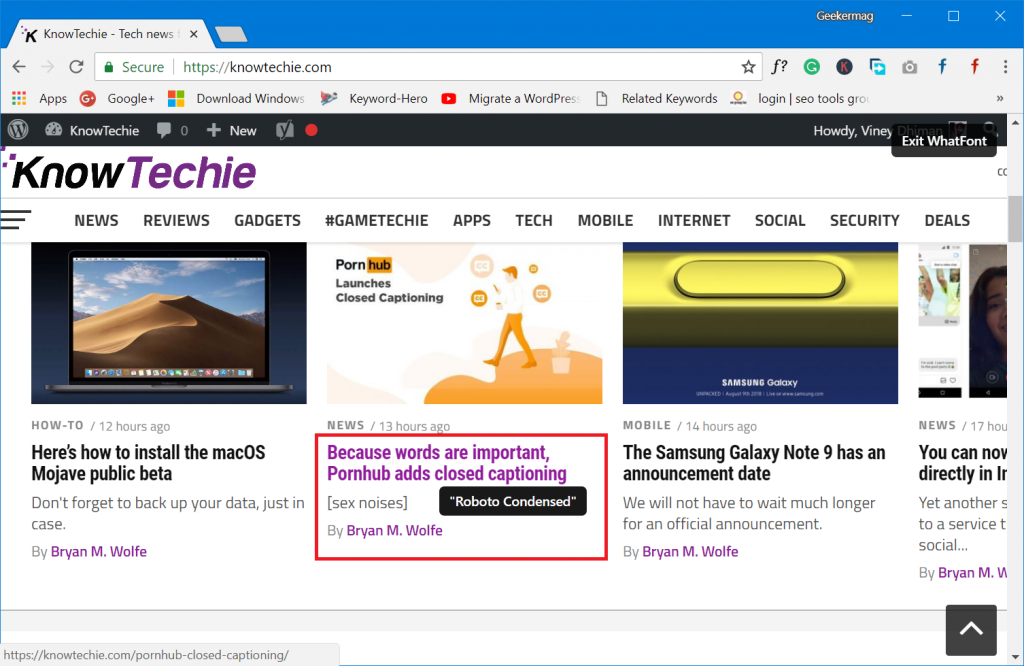This screenshot has height=666, width=1024.
Task: Close the KnowTechie browser tab
Action: click(193, 34)
